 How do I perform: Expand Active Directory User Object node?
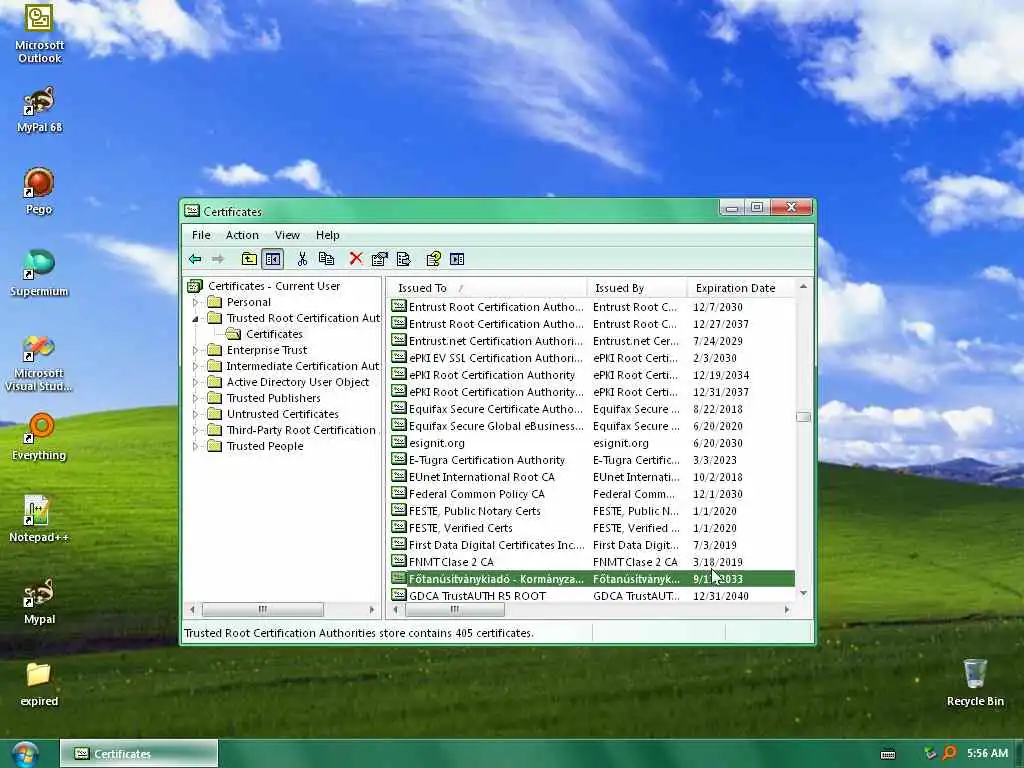pyautogui.click(x=195, y=383)
